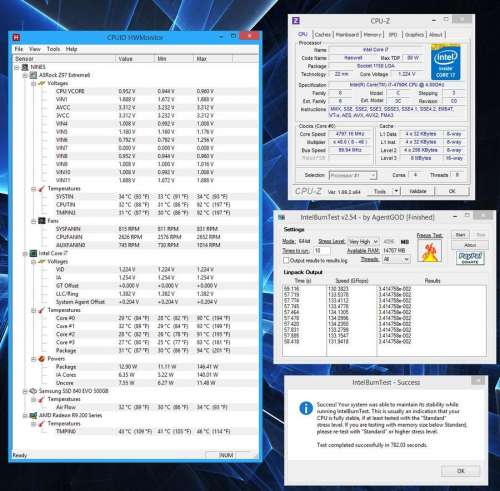Click the info icon in Success dialog

[x=306, y=408]
